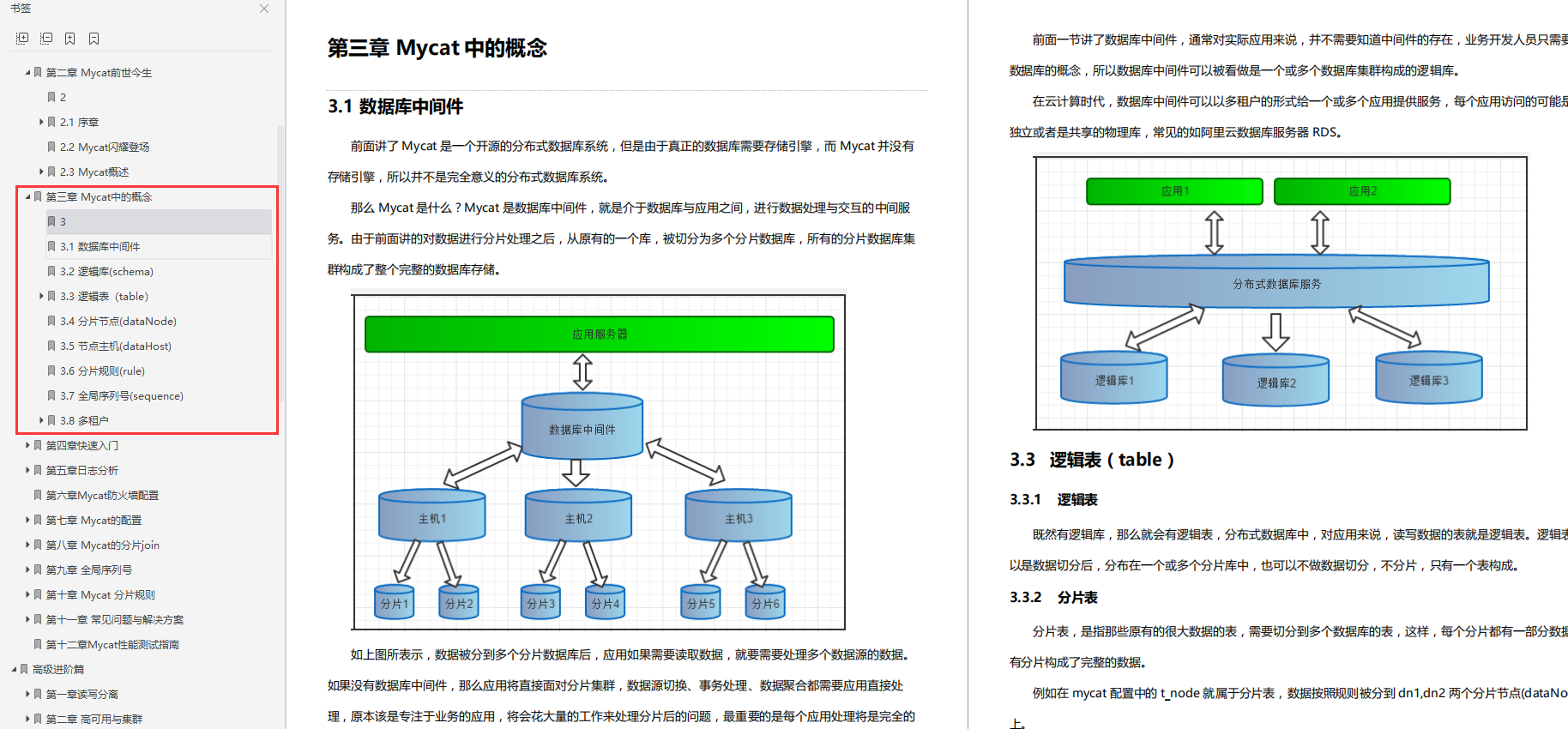Jump to bookmark 3.1 数据库中间件
This screenshot has height=729, width=1568.
100,247
